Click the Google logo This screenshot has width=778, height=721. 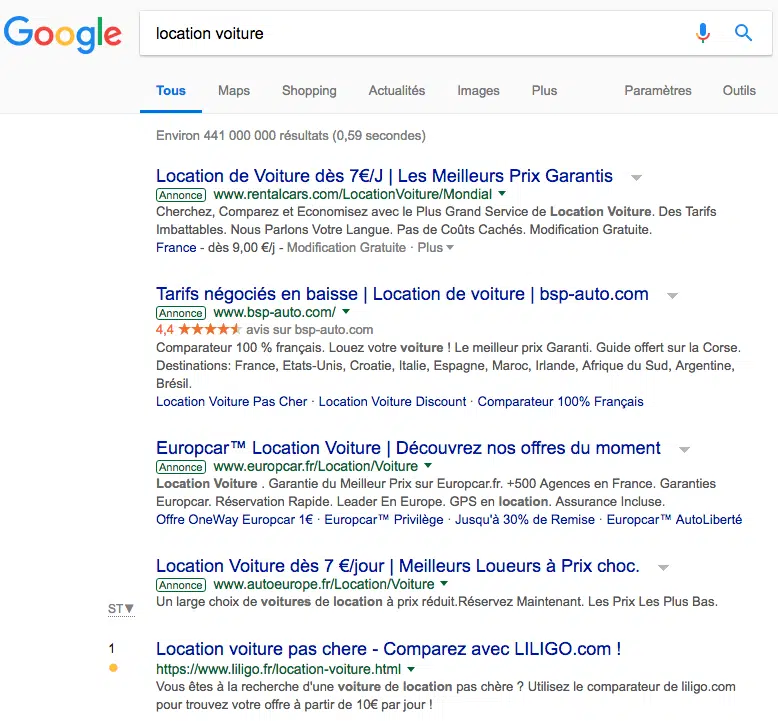pos(63,34)
